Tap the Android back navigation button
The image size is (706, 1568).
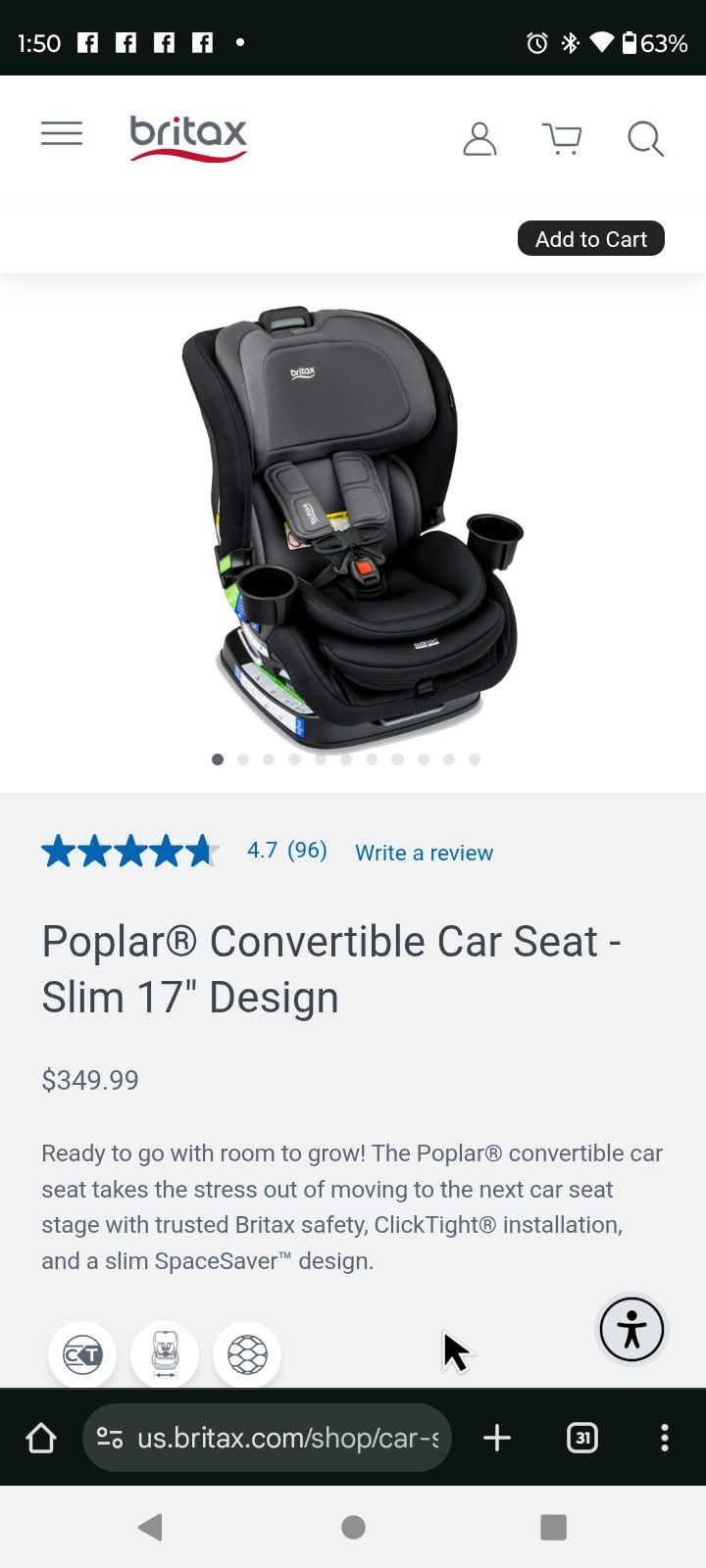[x=150, y=1527]
